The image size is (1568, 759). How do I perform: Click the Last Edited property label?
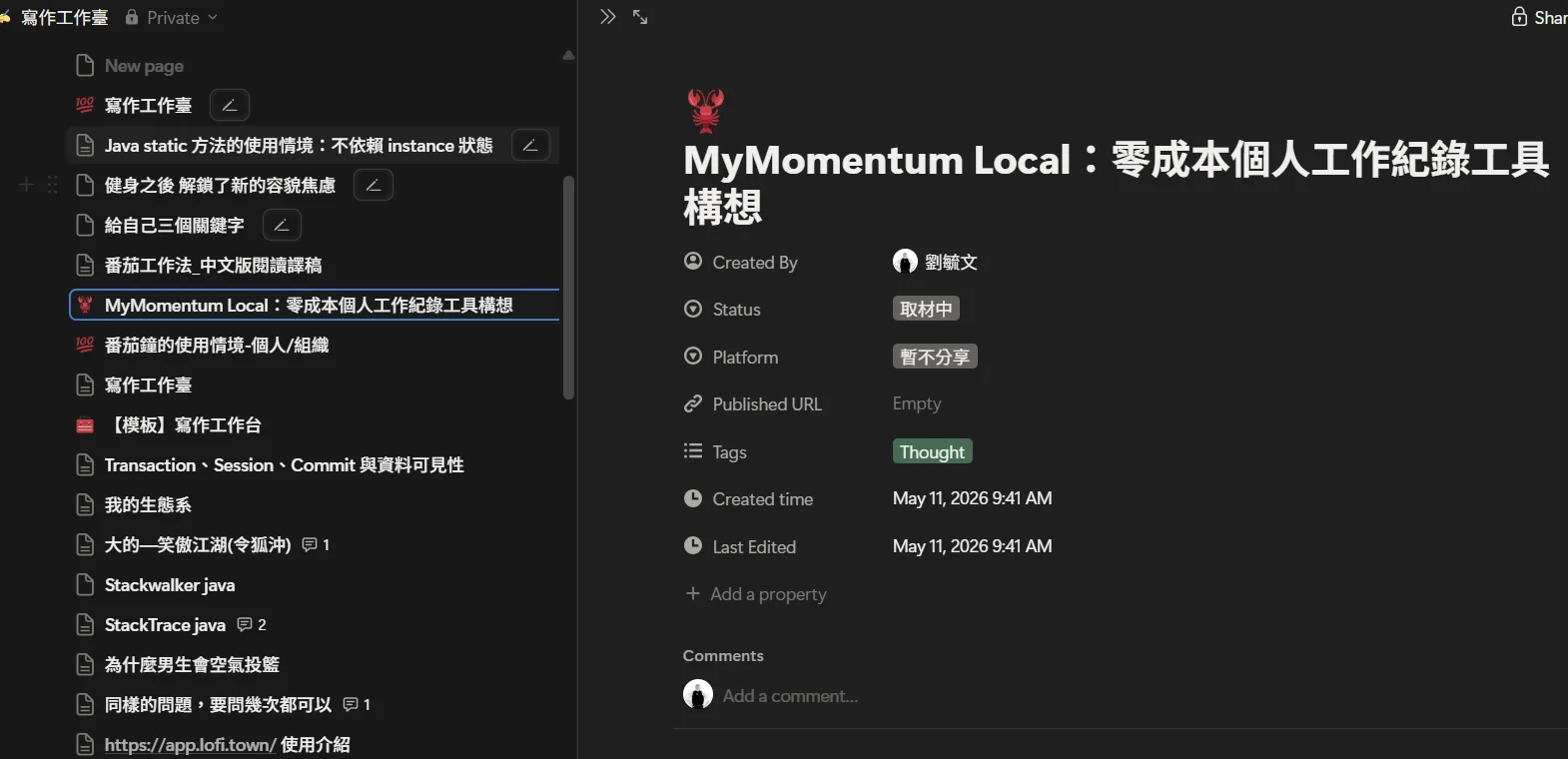[x=754, y=546]
